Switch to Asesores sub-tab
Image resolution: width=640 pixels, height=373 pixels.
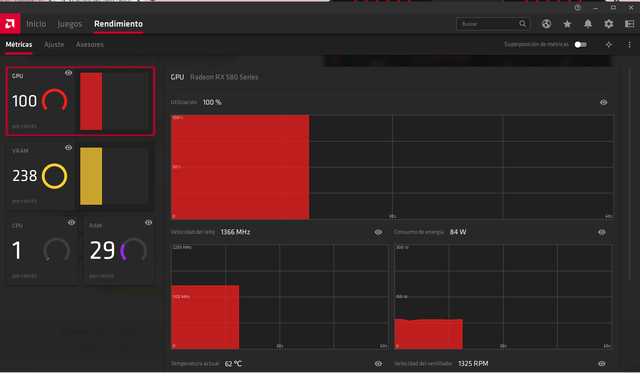coord(90,44)
